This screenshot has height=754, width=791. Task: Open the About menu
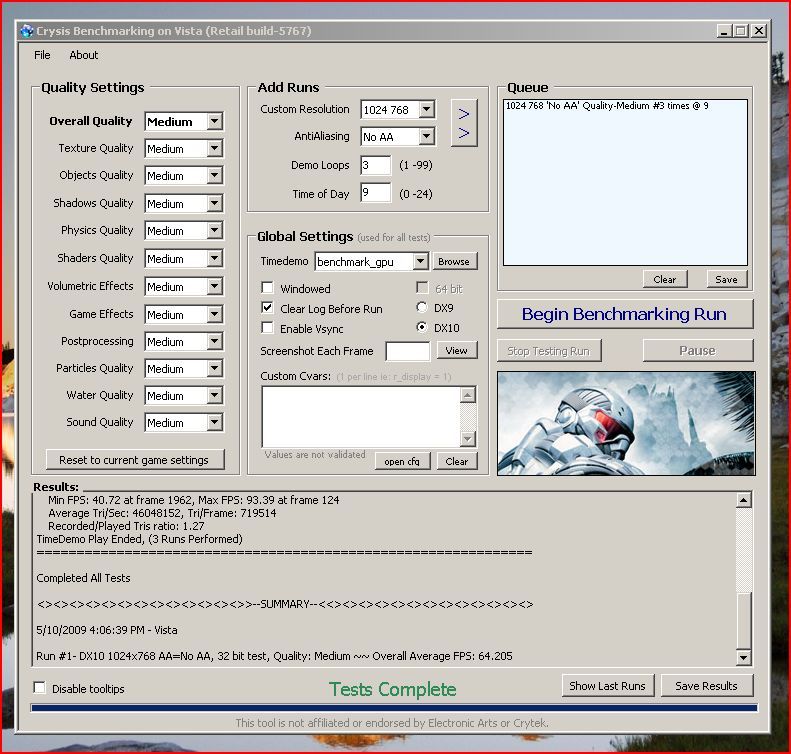83,55
